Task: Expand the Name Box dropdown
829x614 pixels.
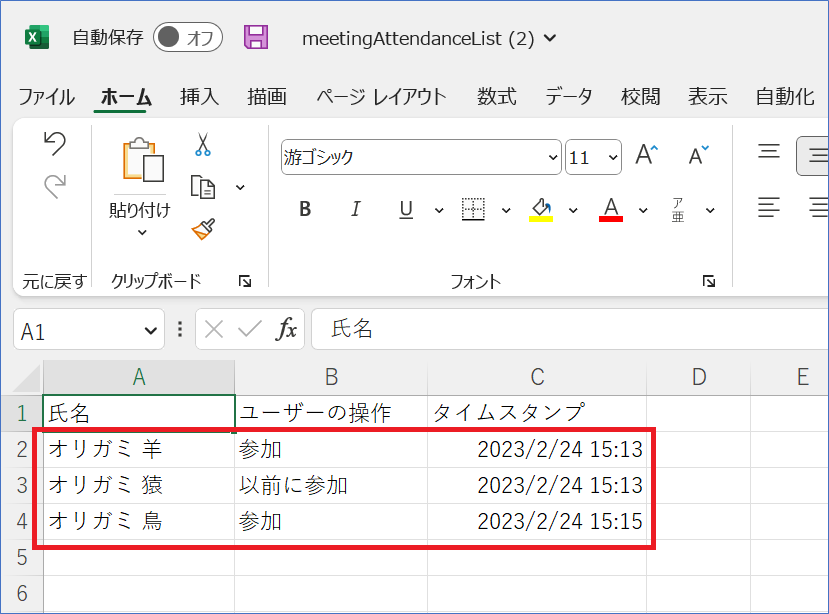Action: [151, 330]
